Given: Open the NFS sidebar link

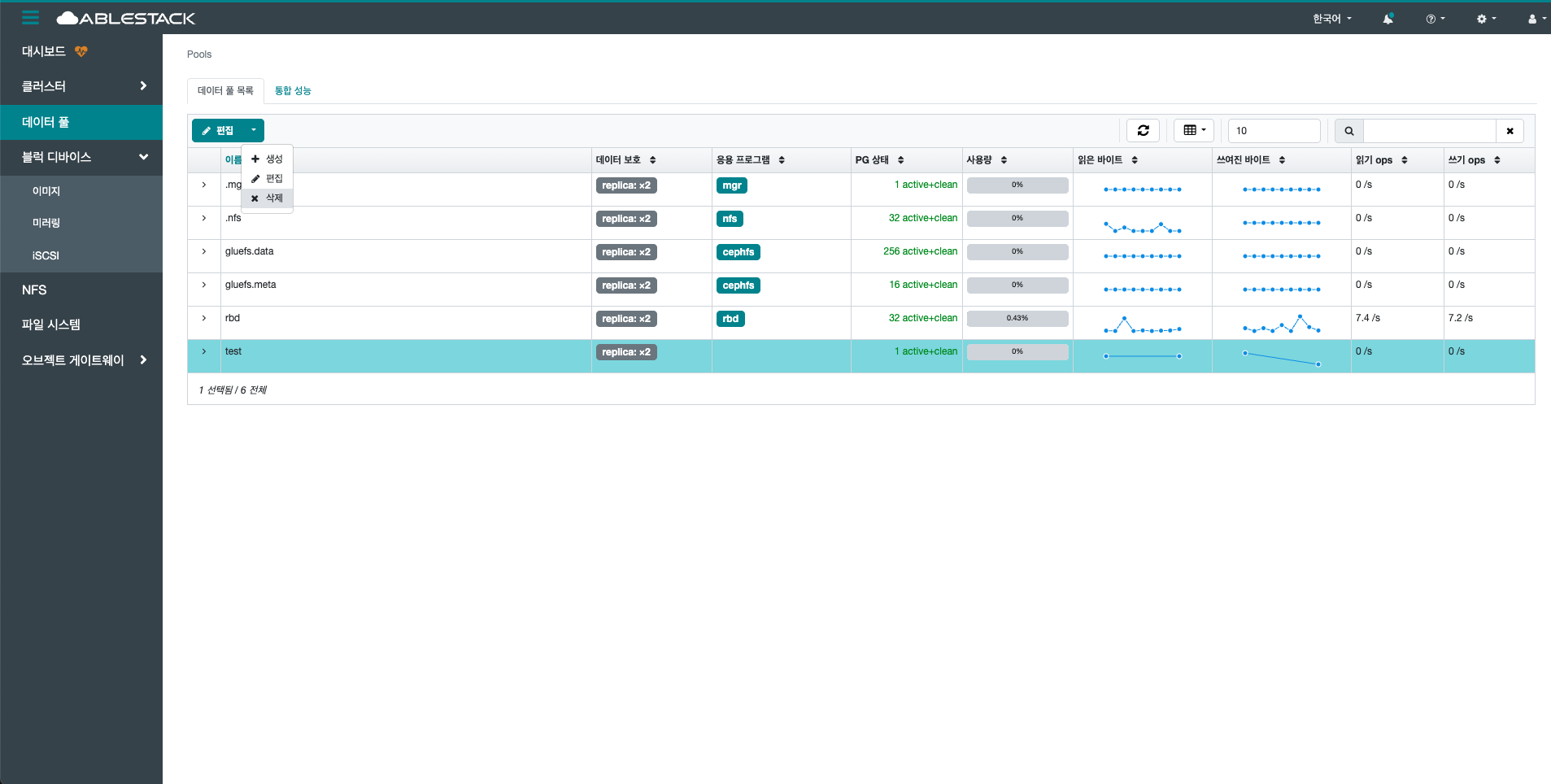Looking at the screenshot, I should click(34, 290).
